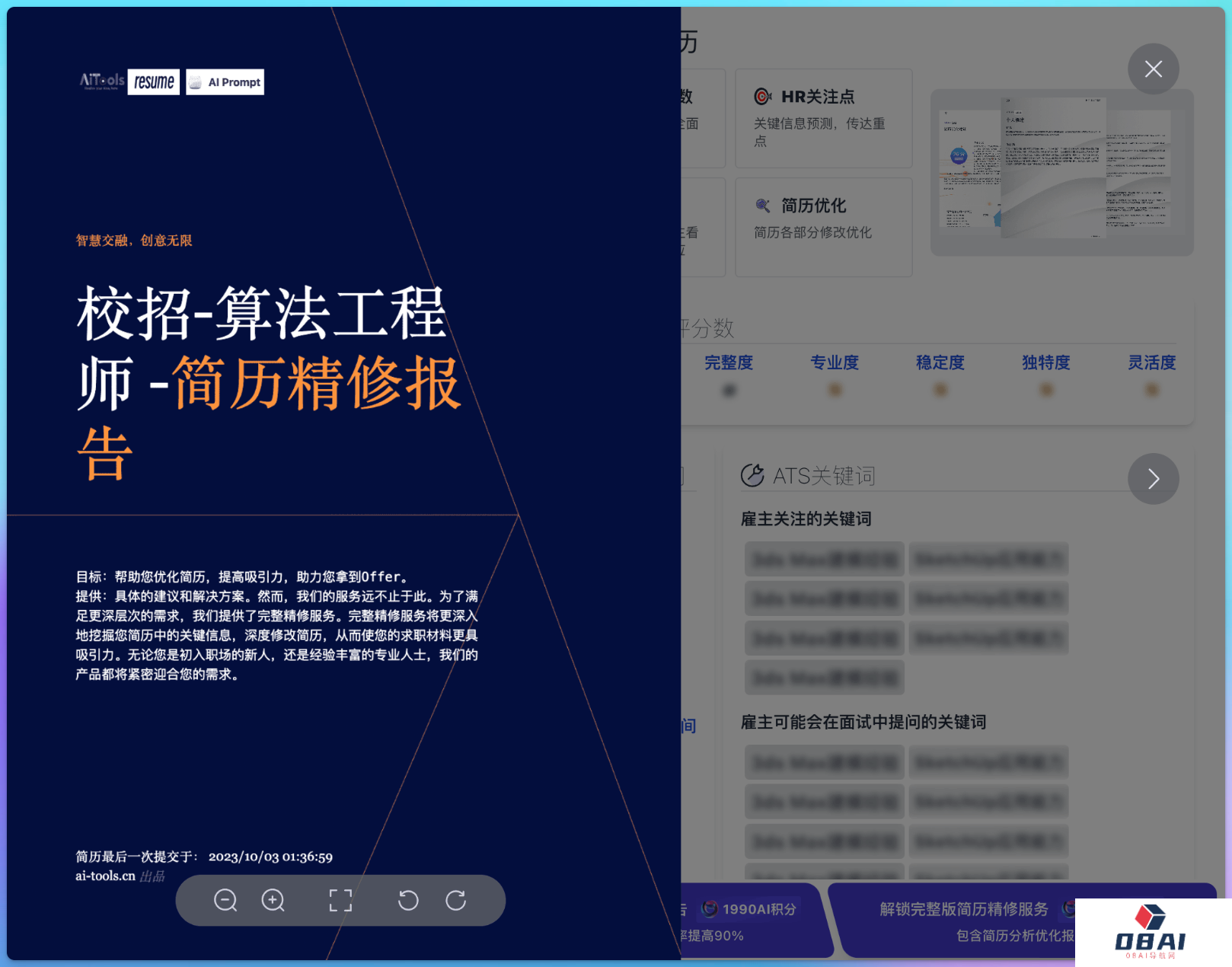Click the zoom out magnifier icon
1232x967 pixels.
click(x=225, y=900)
